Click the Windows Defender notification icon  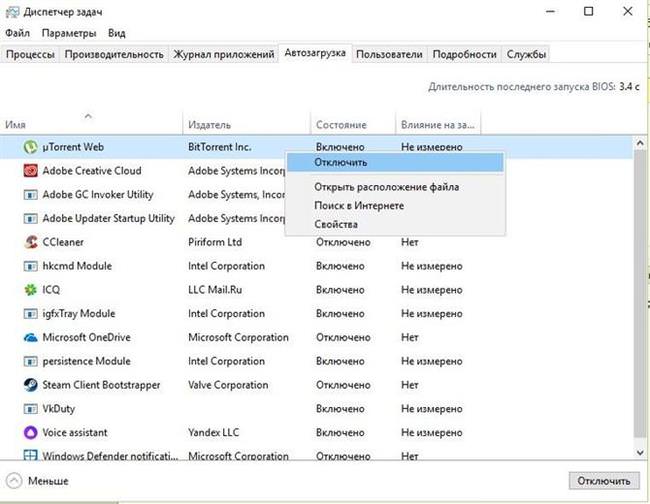tap(31, 456)
